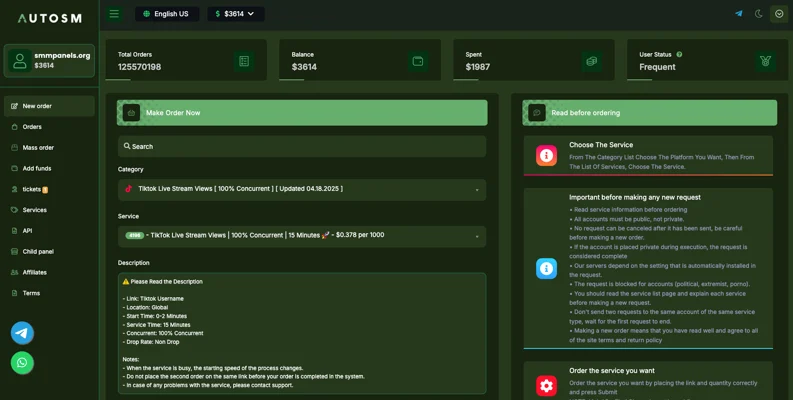This screenshot has height=400, width=793.
Task: Click the floating Telegram chat button
Action: coord(22,333)
